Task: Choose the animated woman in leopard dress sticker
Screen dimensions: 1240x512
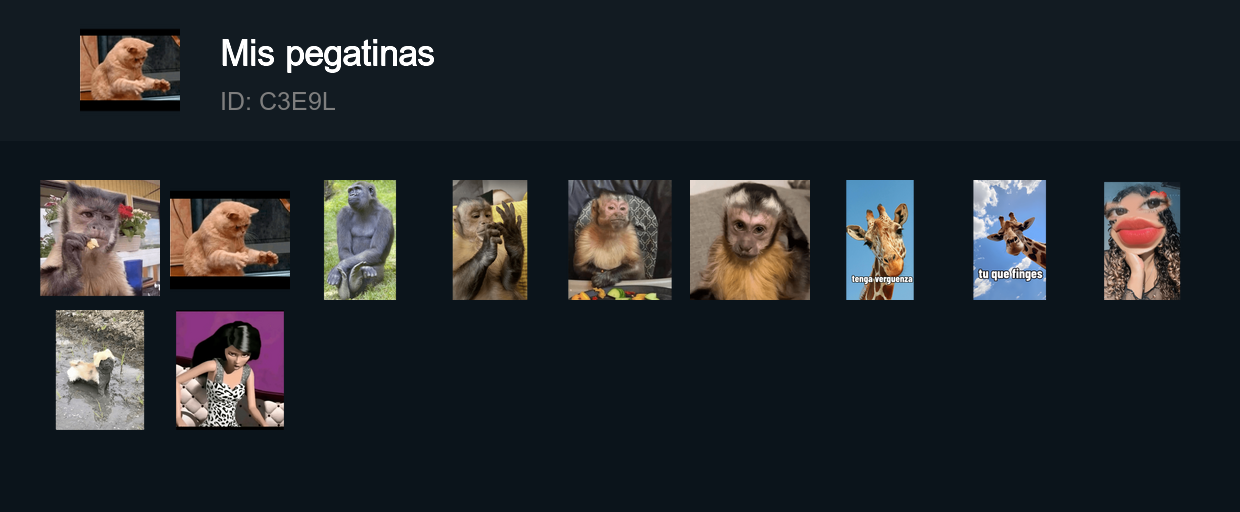Action: coord(230,370)
